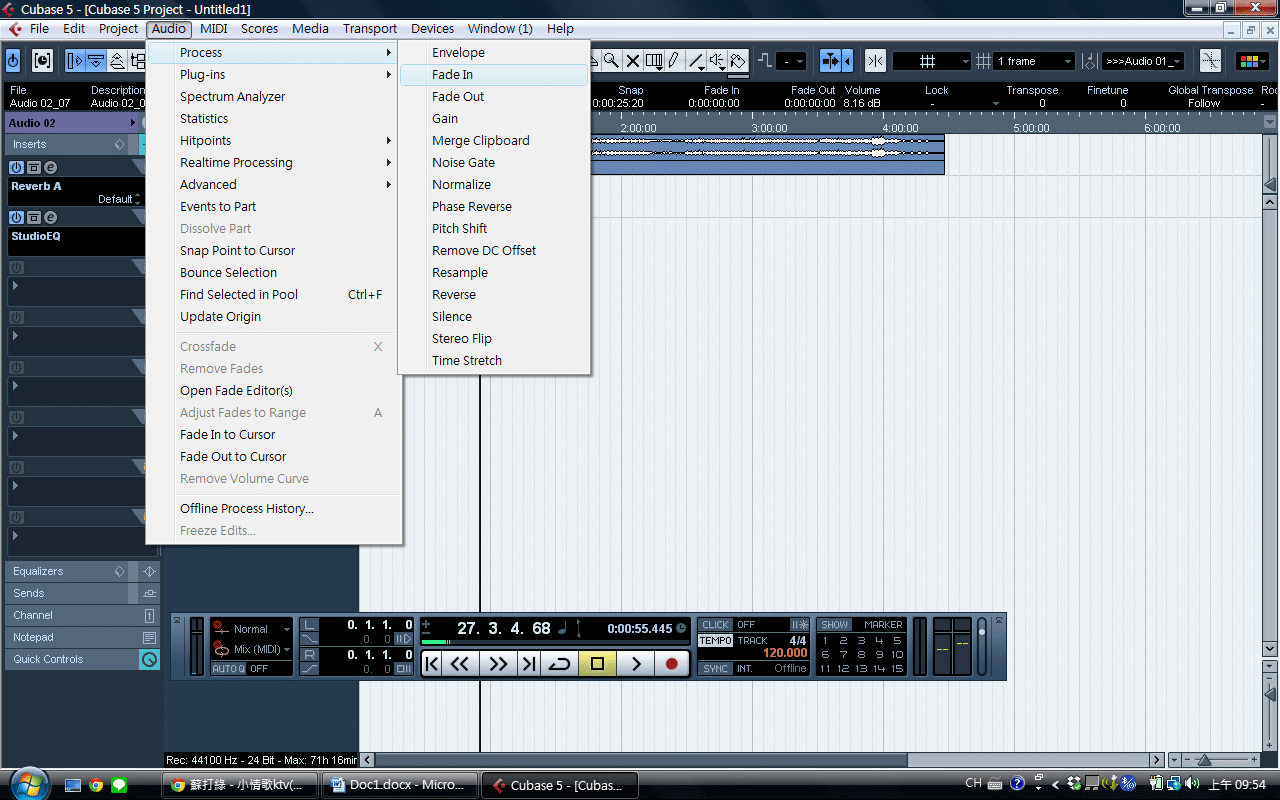This screenshot has height=800, width=1280.
Task: Toggle the metronome CLICK button
Action: 715,625
